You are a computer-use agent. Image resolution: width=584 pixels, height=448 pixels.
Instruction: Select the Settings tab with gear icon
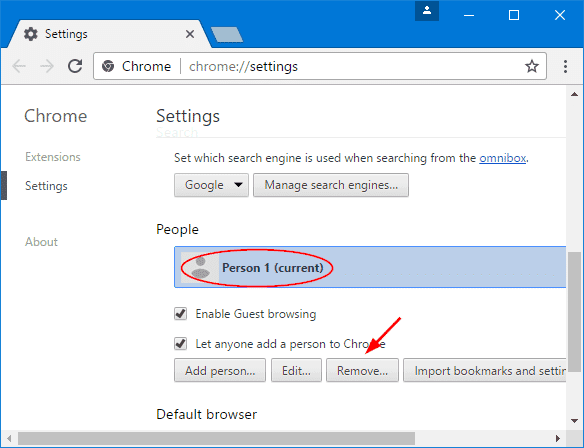coord(108,34)
